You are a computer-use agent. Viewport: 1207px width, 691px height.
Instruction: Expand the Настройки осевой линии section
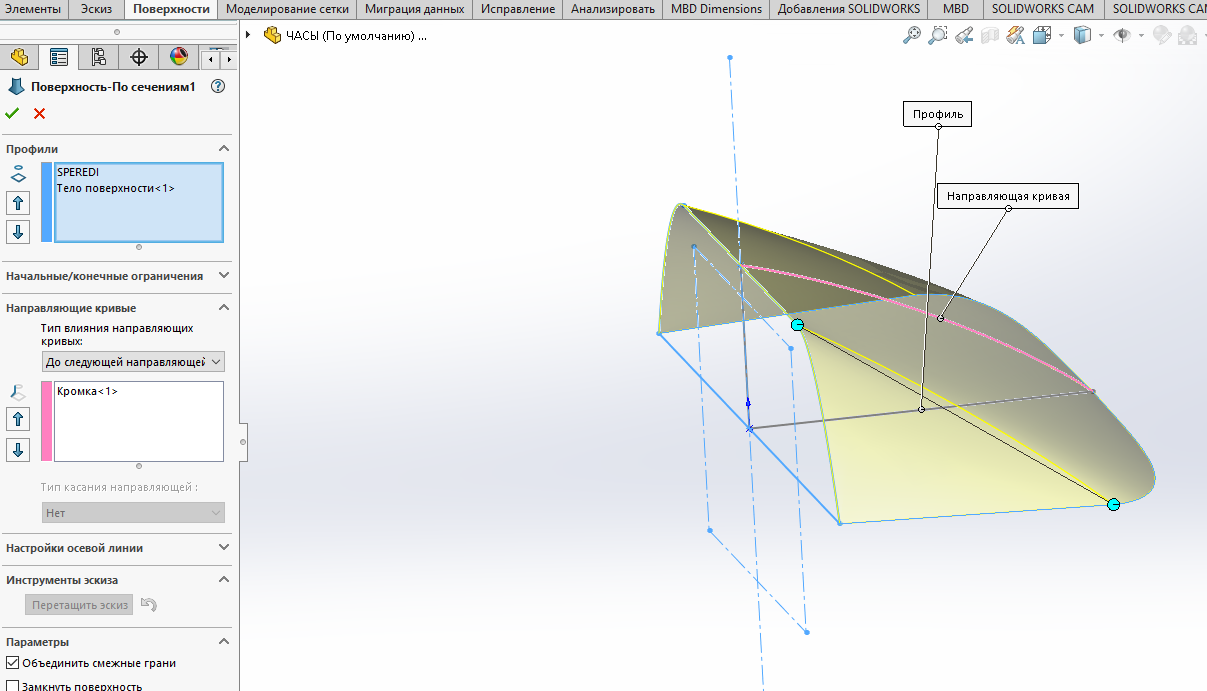coord(223,548)
